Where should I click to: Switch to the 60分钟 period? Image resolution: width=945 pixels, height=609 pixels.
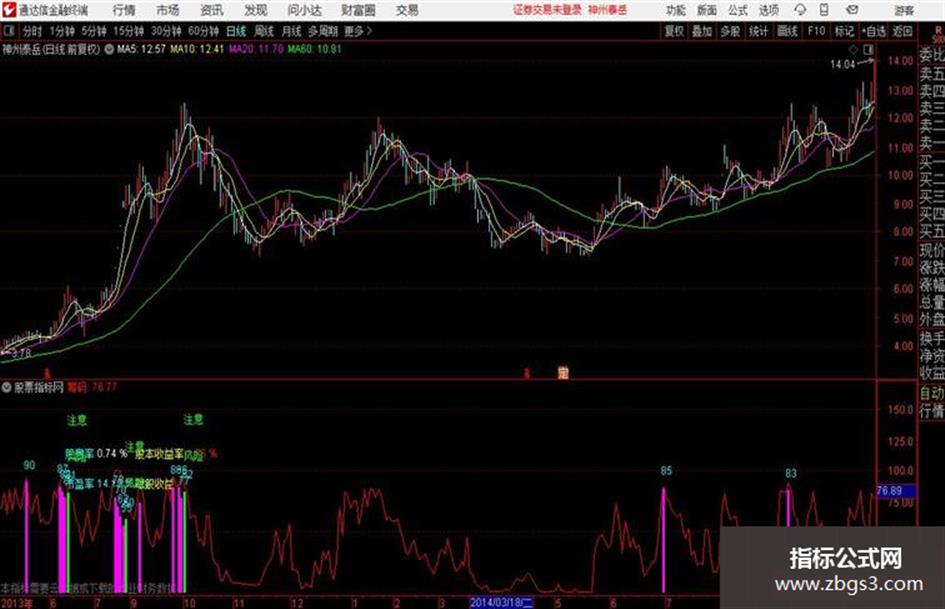203,31
